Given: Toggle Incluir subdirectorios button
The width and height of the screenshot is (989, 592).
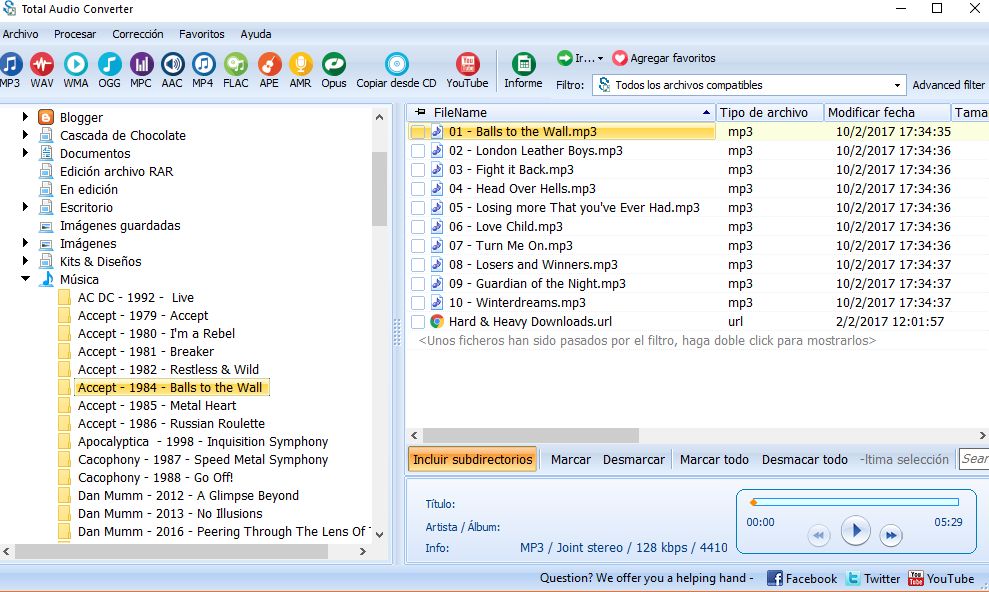Looking at the screenshot, I should click(472, 460).
